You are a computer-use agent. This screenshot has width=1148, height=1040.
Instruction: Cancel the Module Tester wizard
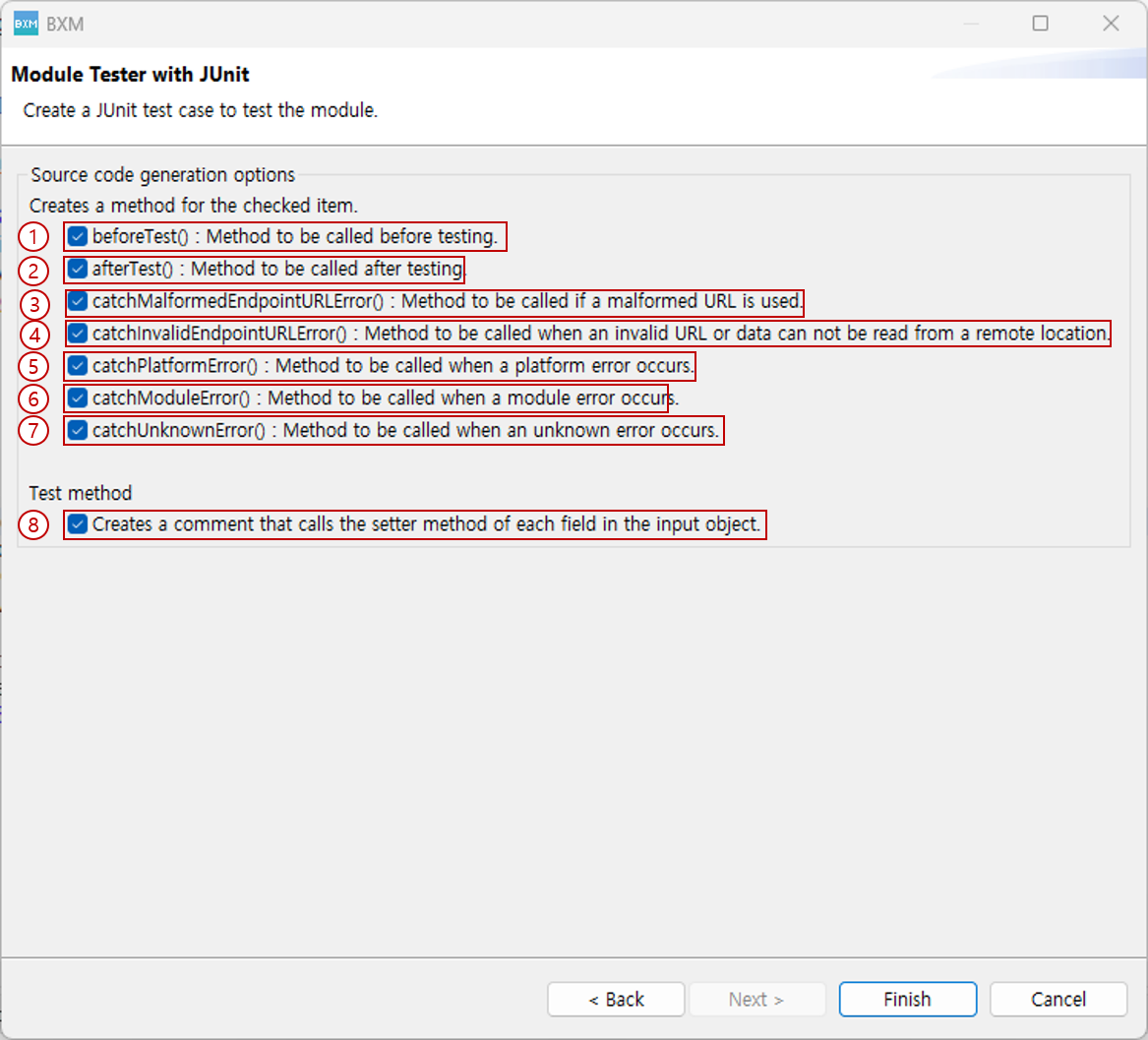(x=1058, y=999)
